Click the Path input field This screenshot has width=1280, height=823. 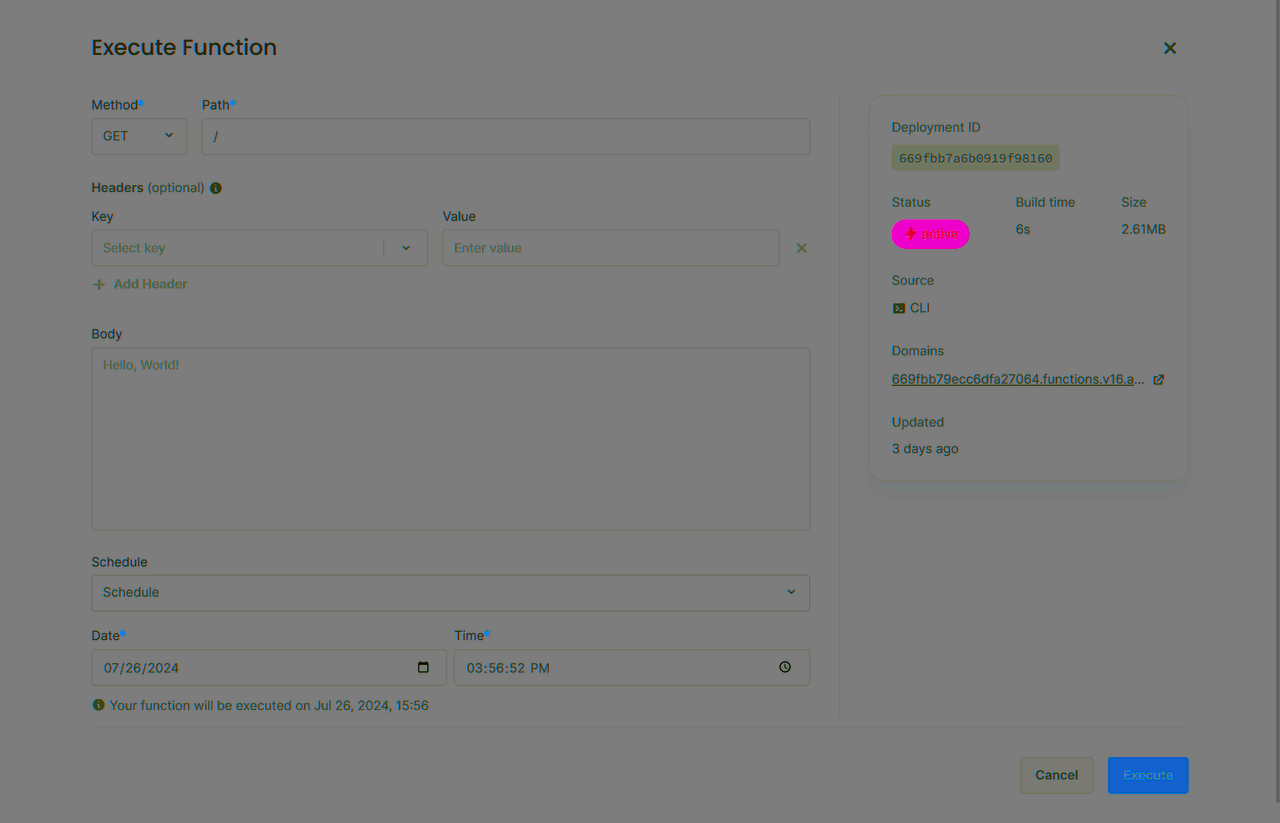505,136
